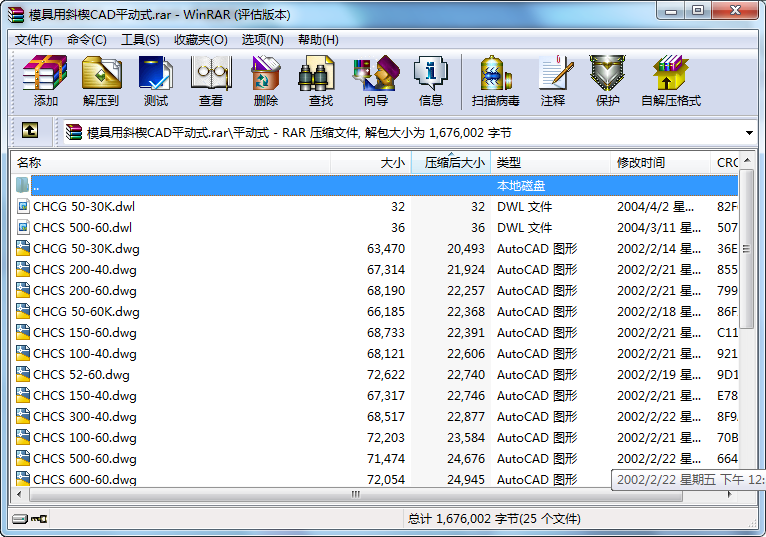Sort by the 大小 column header
766x537 pixels.
pyautogui.click(x=371, y=163)
